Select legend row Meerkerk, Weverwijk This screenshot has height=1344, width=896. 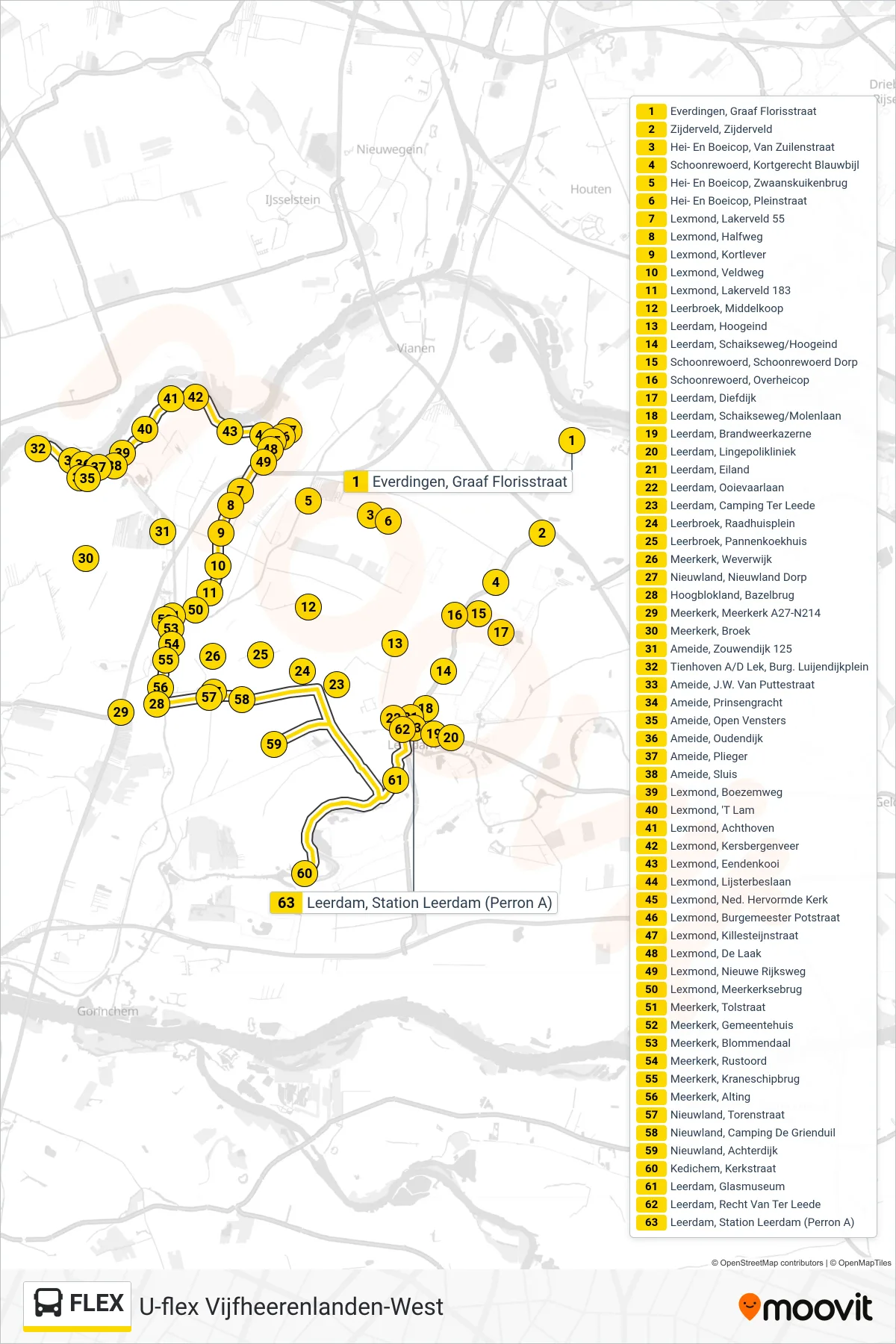(x=753, y=559)
